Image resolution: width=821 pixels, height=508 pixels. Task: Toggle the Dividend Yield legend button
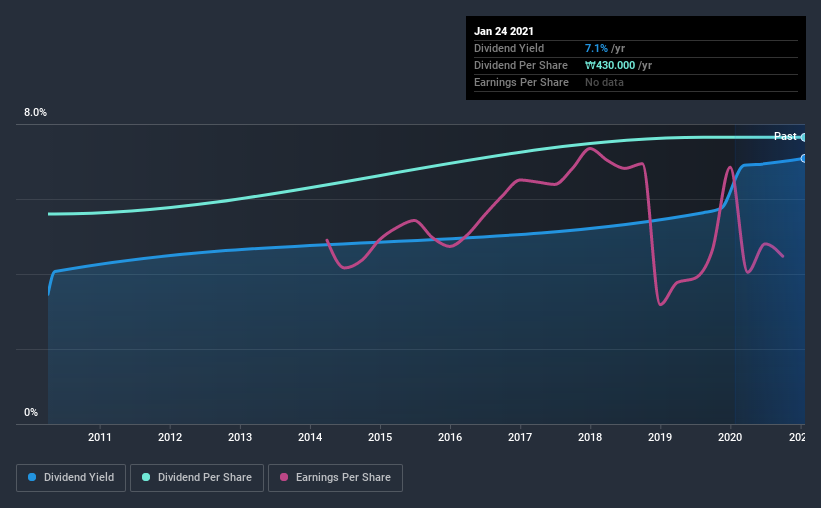click(x=71, y=478)
